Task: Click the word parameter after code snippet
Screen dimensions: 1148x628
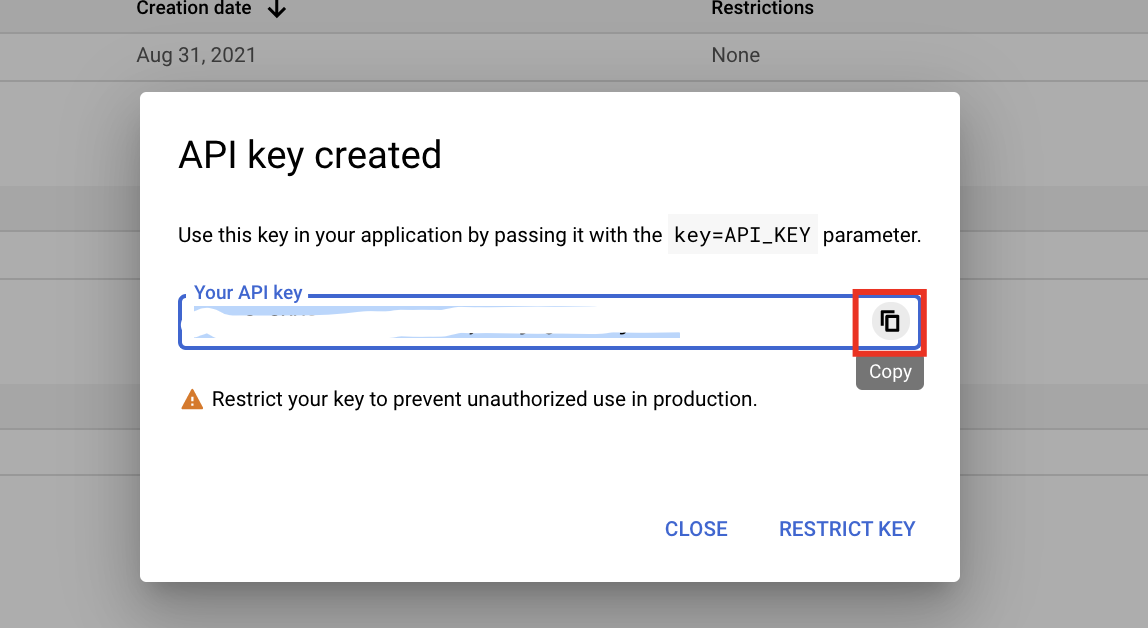Action: coord(871,236)
